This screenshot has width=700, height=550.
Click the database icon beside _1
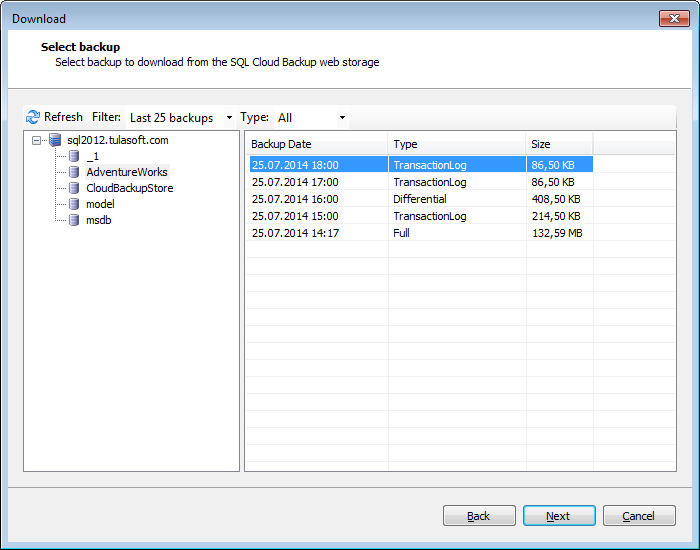click(x=74, y=156)
